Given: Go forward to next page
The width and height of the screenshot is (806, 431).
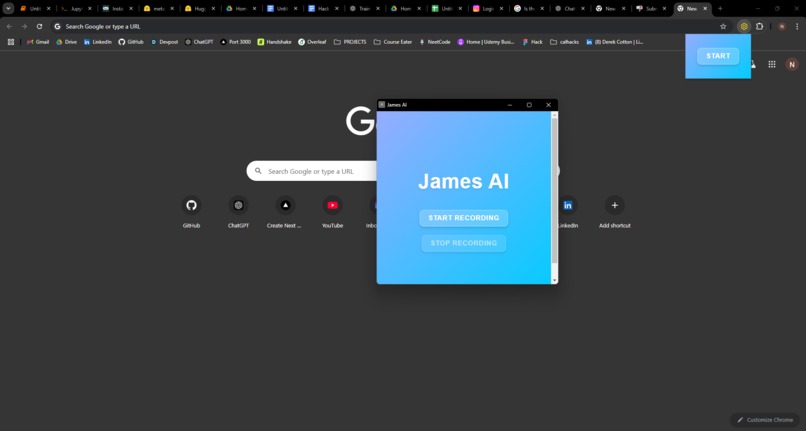Looking at the screenshot, I should [x=24, y=26].
